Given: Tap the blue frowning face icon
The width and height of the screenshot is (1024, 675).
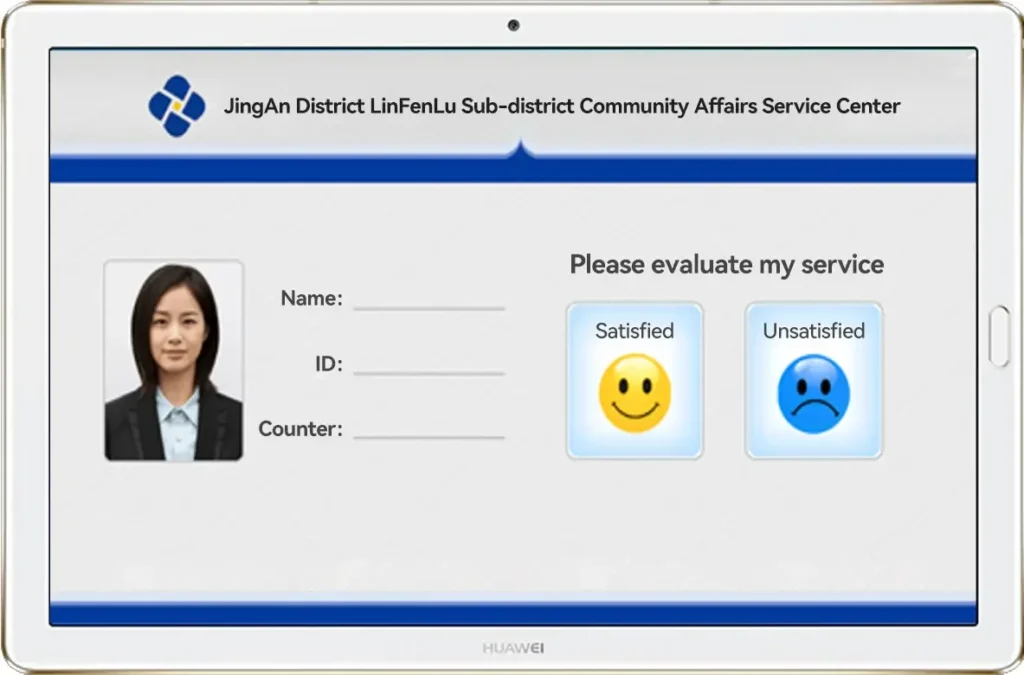Looking at the screenshot, I should [813, 394].
